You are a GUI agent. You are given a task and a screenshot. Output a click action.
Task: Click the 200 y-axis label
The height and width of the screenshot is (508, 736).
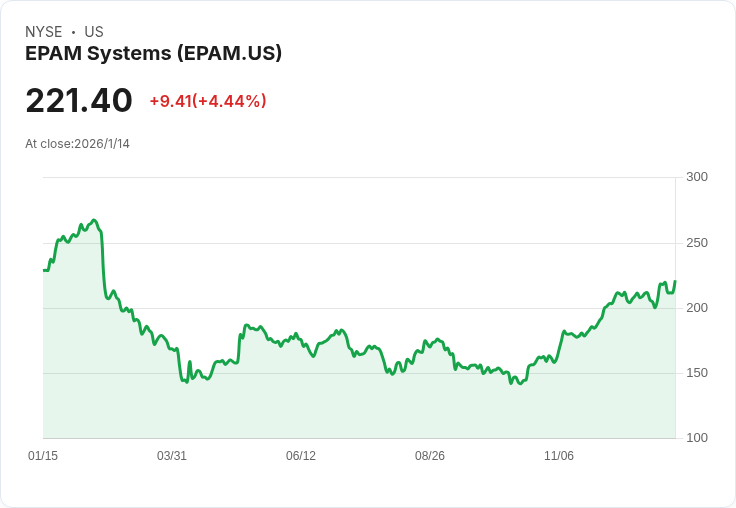coord(697,308)
